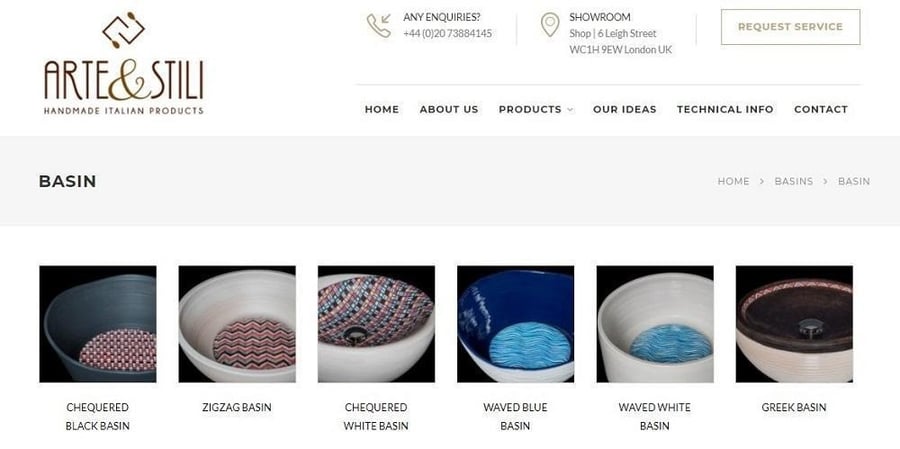Image resolution: width=900 pixels, height=449 pixels.
Task: Open the Our Ideas menu item
Action: pyautogui.click(x=624, y=109)
